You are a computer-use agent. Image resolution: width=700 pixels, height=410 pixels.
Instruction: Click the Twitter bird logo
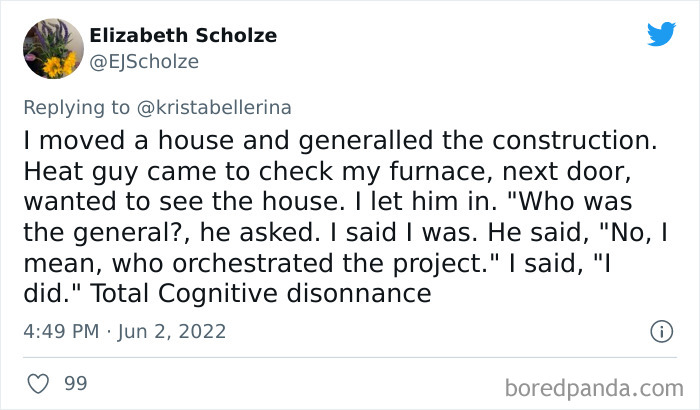661,34
